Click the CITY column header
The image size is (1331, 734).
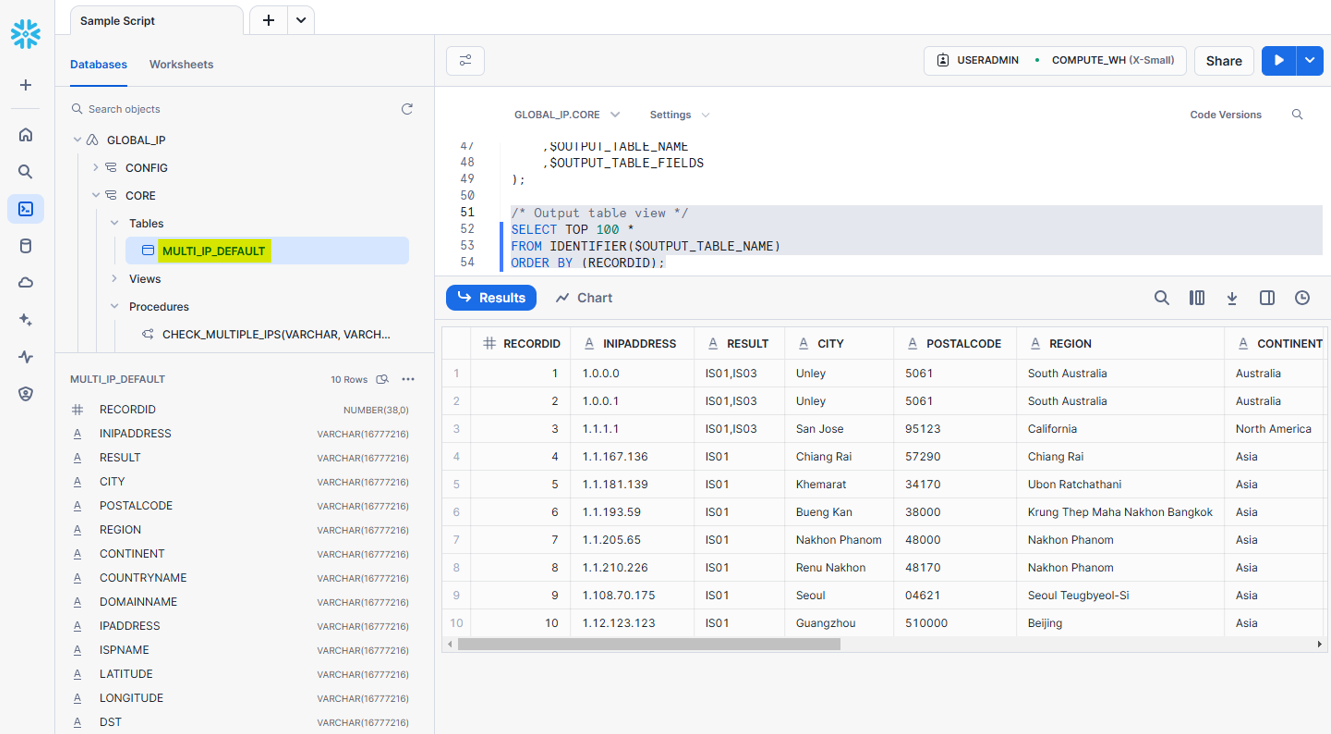click(839, 343)
